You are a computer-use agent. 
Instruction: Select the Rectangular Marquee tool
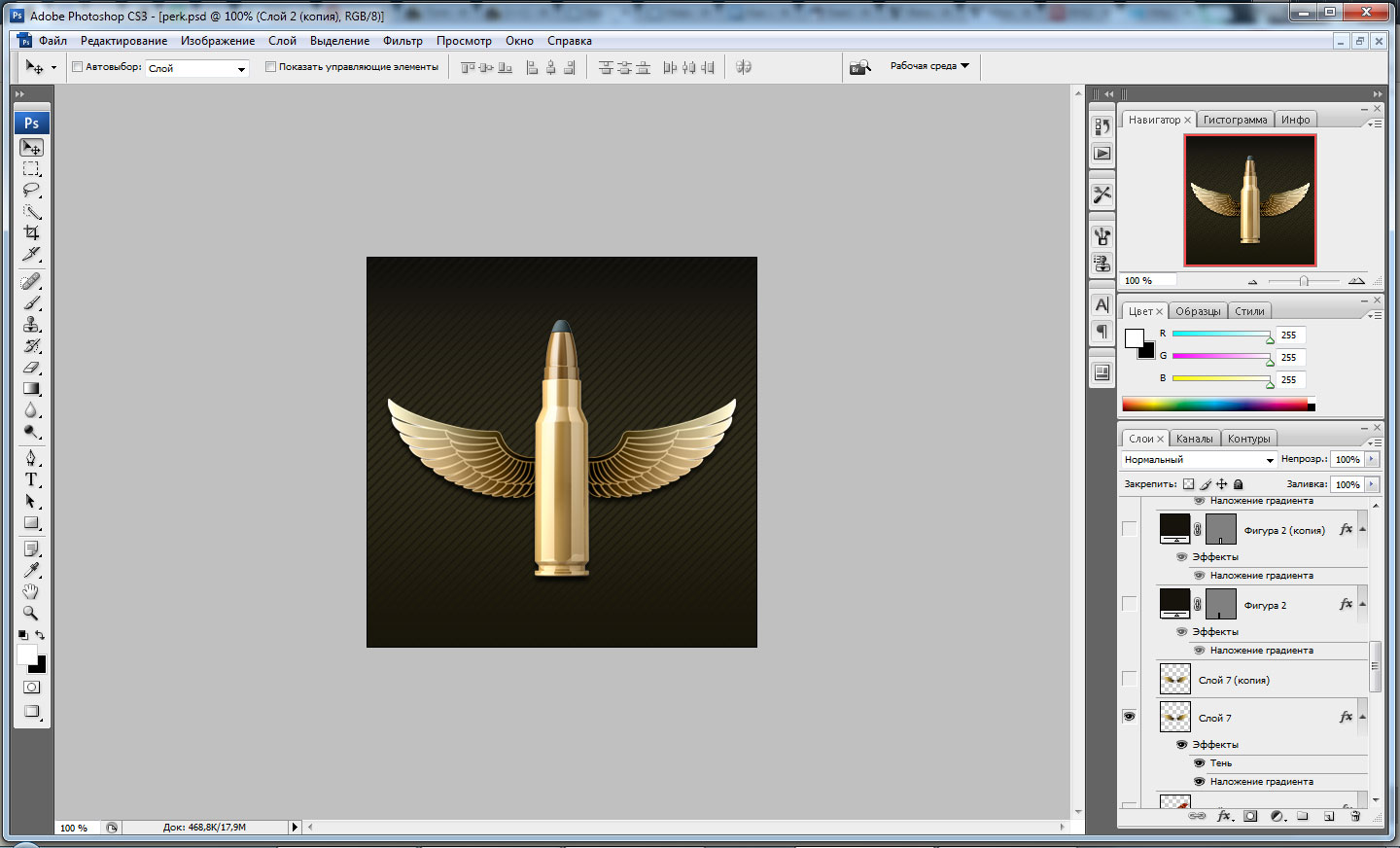tap(32, 169)
